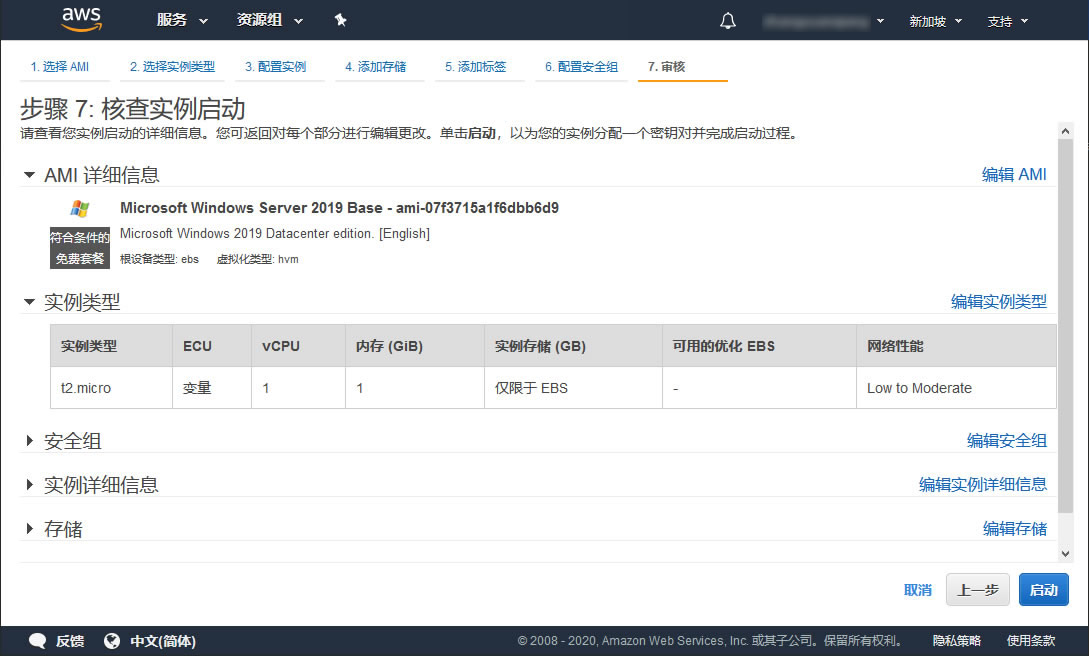Click the 编辑实例类型 link
Viewport: 1089px width, 656px height.
click(x=999, y=301)
